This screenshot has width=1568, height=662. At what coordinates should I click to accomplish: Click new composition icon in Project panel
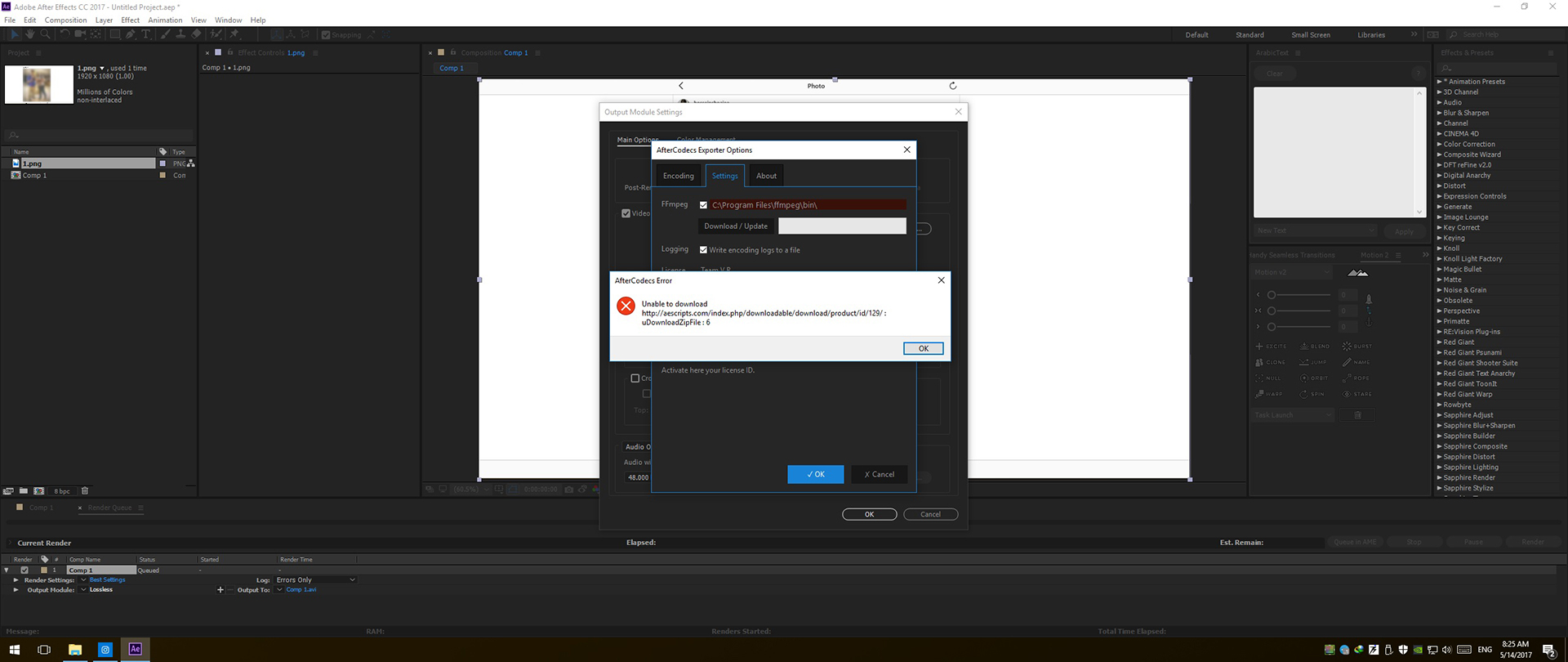38,491
